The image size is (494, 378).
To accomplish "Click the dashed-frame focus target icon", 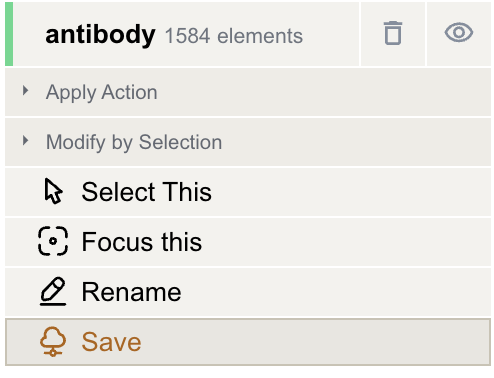I will pyautogui.click(x=53, y=241).
